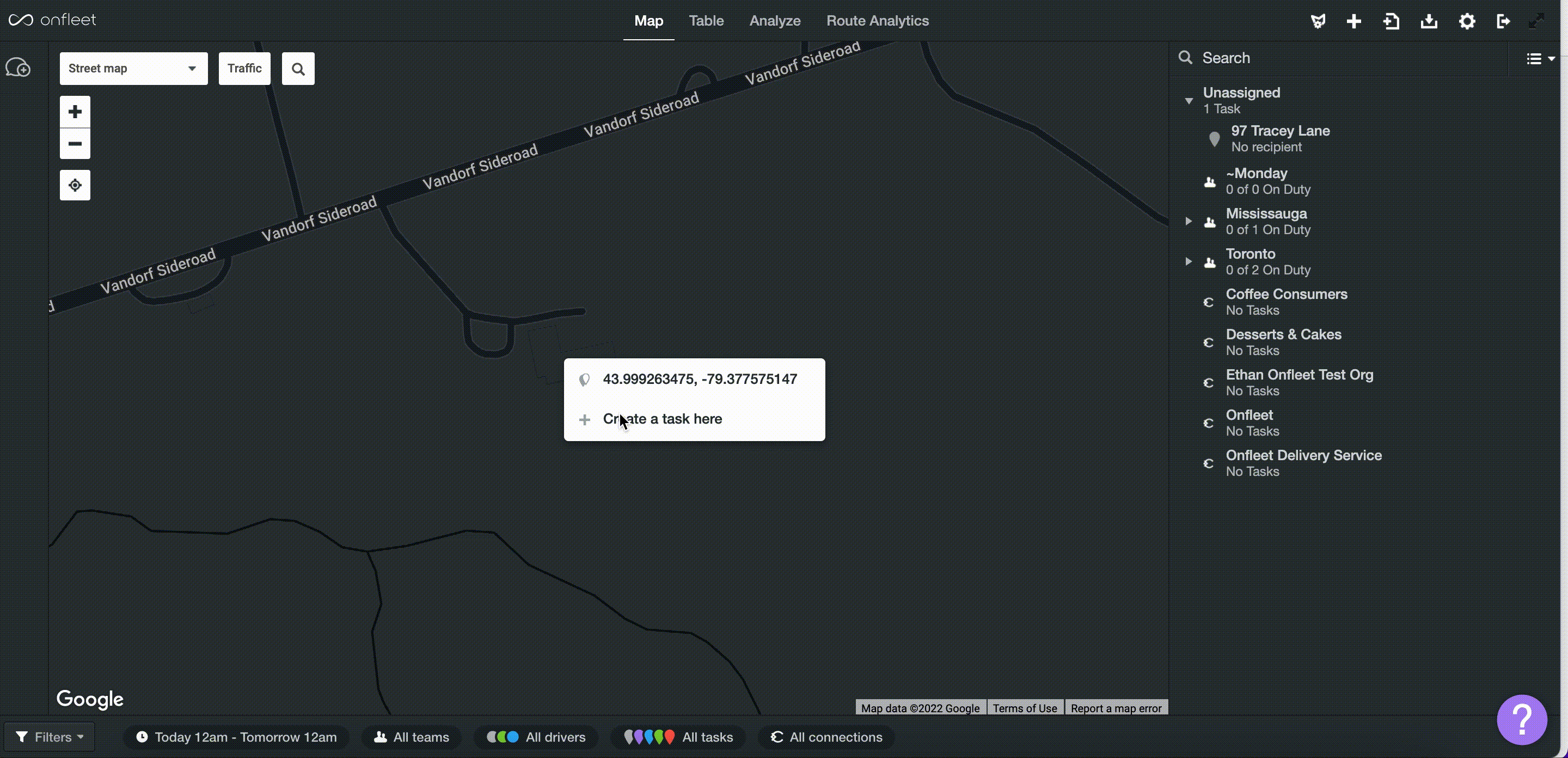Click the import tasks icon
This screenshot has width=1568, height=758.
(x=1392, y=21)
